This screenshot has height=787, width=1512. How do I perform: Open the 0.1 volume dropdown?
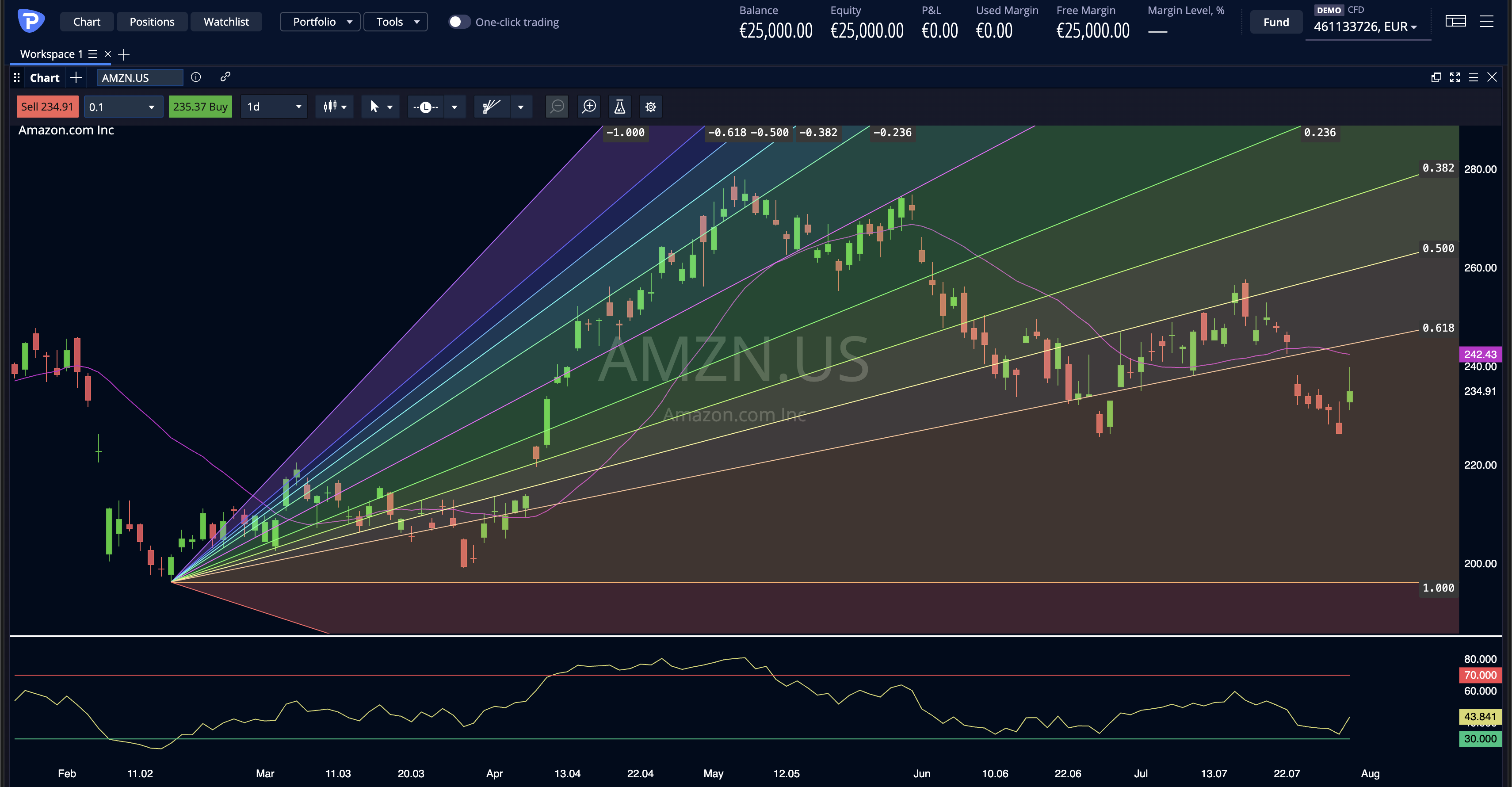(x=122, y=107)
